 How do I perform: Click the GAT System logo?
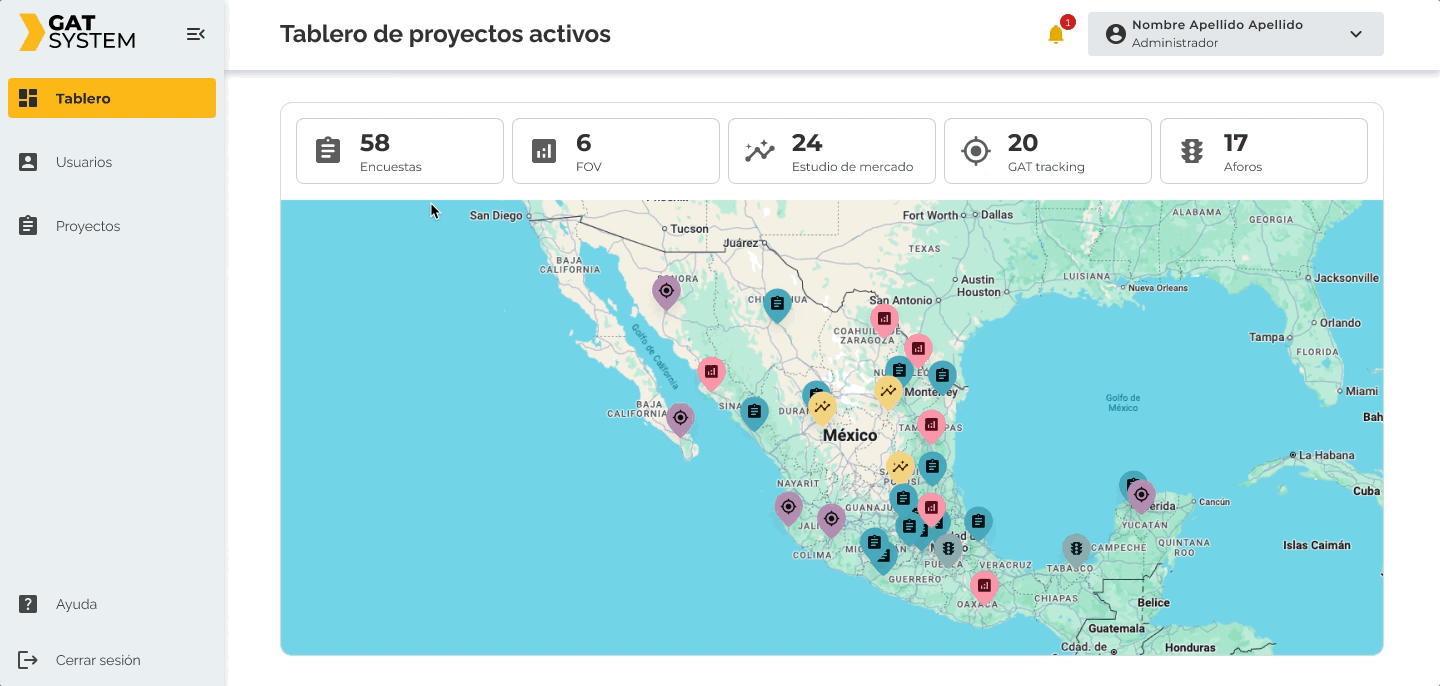[77, 33]
